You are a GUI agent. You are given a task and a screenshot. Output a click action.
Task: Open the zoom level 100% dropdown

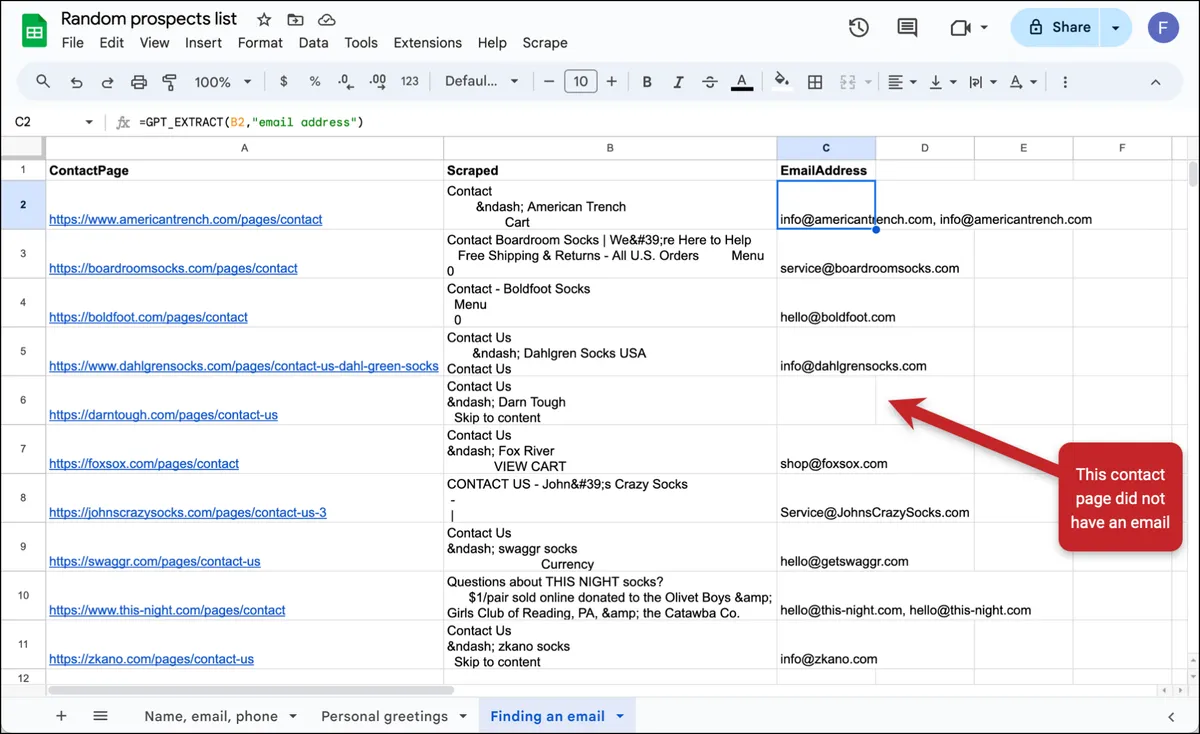coord(222,82)
